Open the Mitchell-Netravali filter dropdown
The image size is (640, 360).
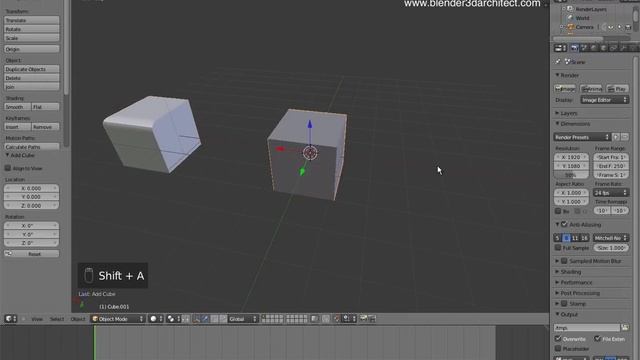pos(611,238)
